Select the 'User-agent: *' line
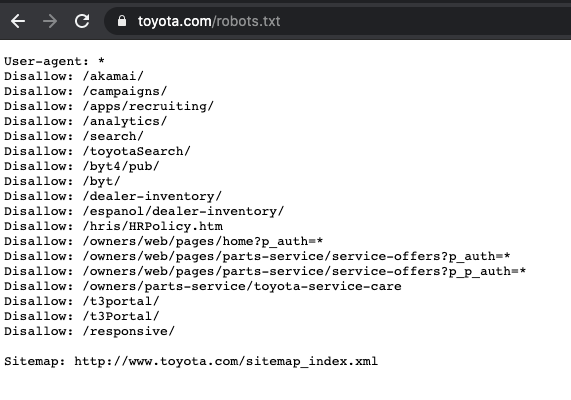This screenshot has height=400, width=571. click(x=55, y=61)
